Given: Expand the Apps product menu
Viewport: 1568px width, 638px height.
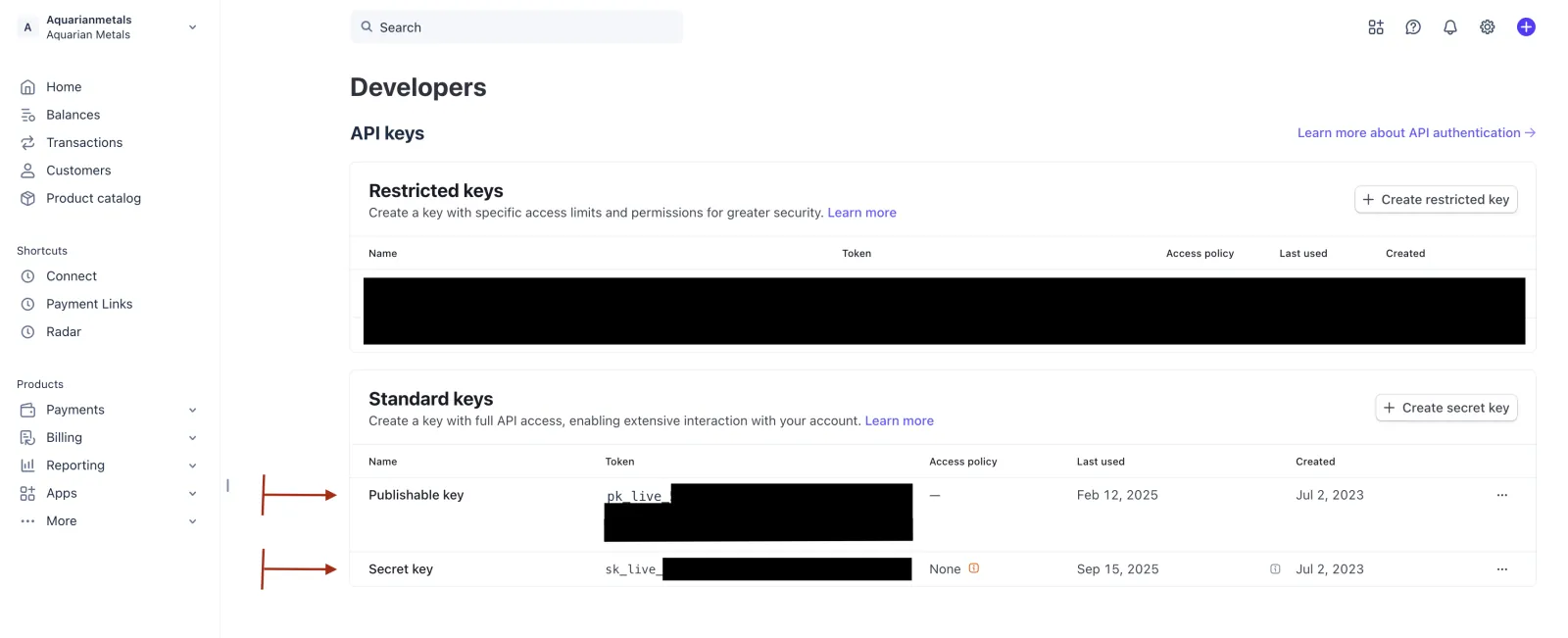Looking at the screenshot, I should tap(192, 494).
